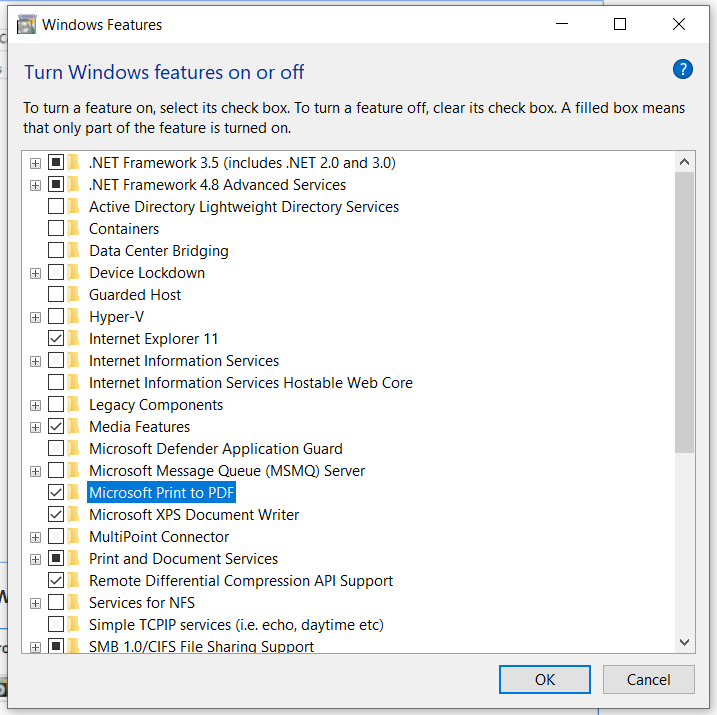
Task: Toggle the Simple TCPIP services checkbox
Action: click(x=56, y=625)
